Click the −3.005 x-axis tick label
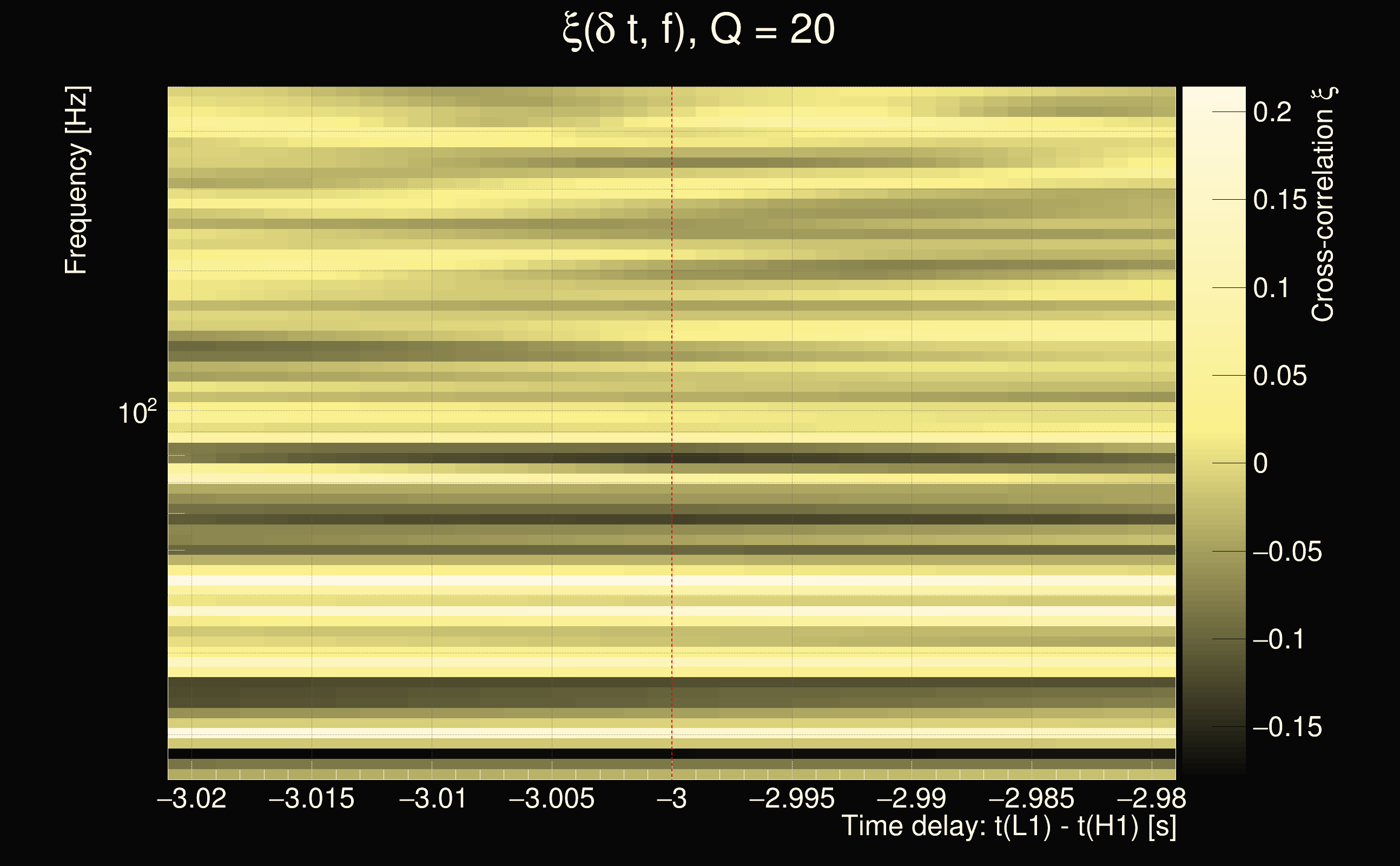Image resolution: width=1400 pixels, height=866 pixels. pos(552,799)
